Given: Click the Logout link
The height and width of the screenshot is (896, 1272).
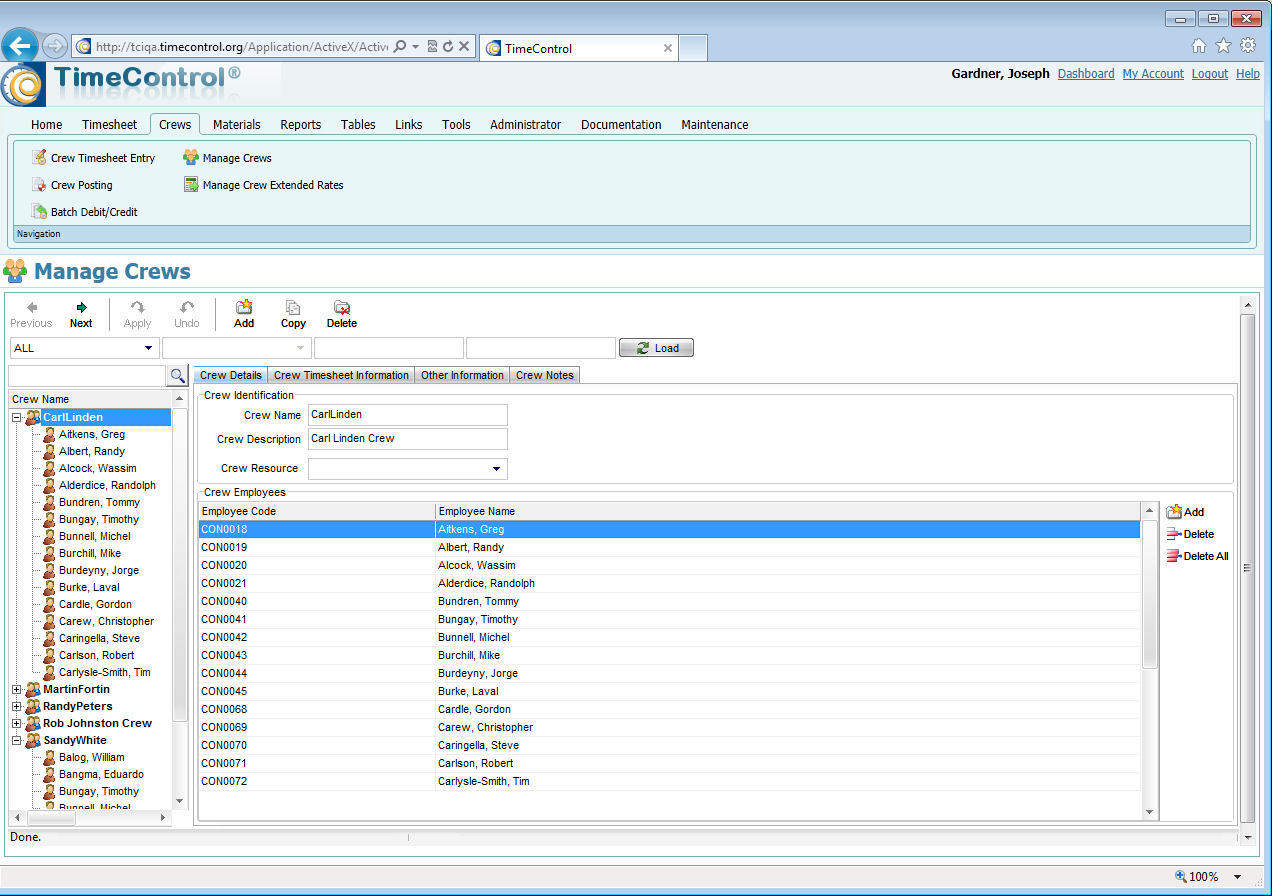Looking at the screenshot, I should (x=1210, y=74).
